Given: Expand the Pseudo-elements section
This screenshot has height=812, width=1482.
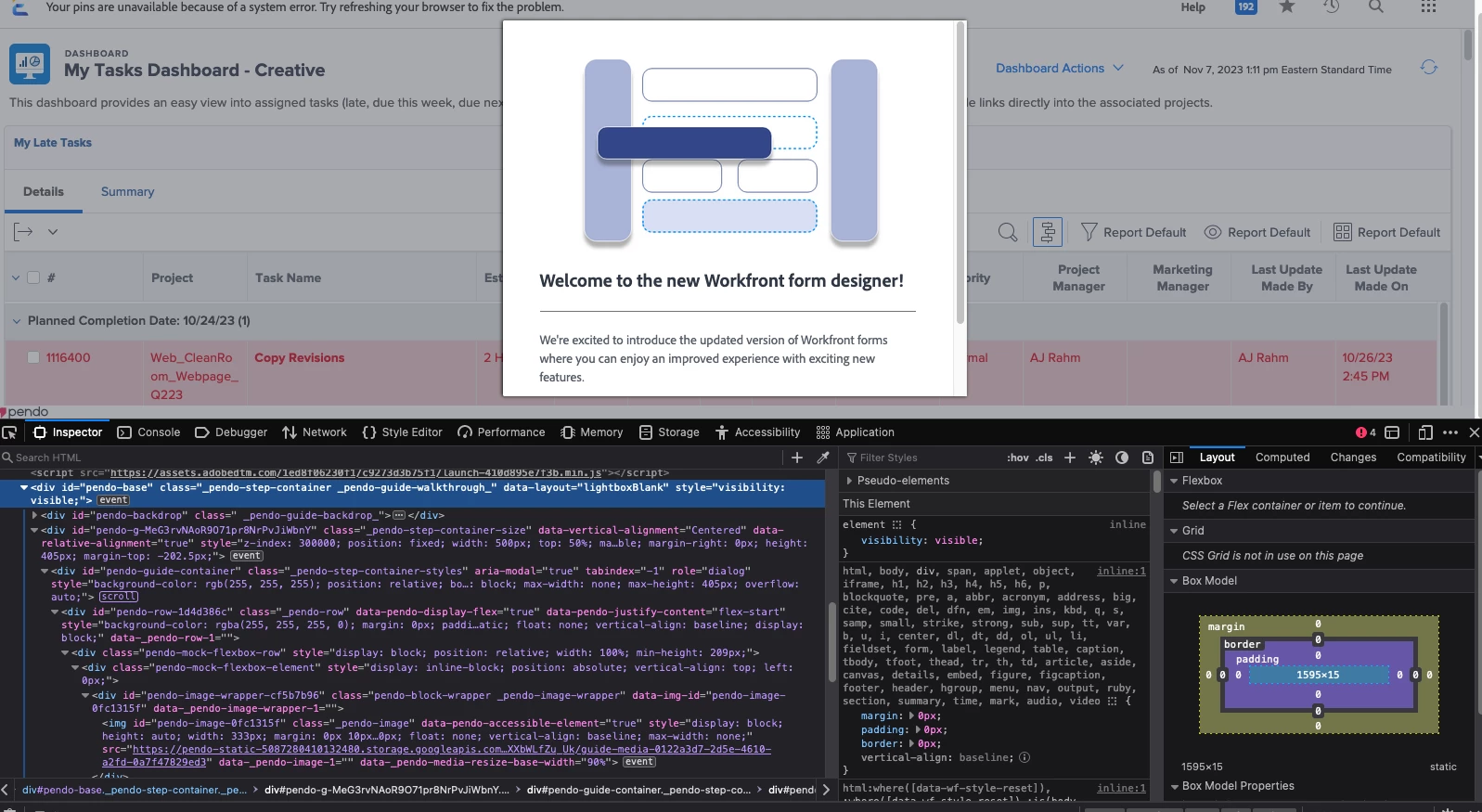Looking at the screenshot, I should 849,481.
